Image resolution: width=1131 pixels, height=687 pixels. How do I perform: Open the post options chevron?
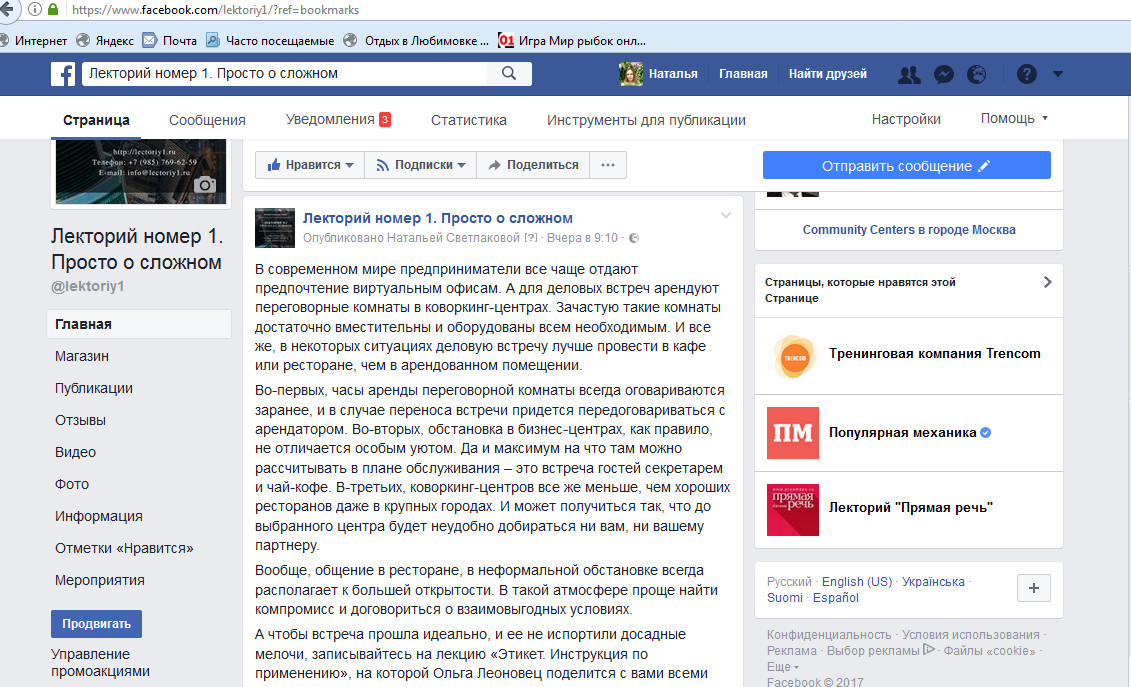726,215
